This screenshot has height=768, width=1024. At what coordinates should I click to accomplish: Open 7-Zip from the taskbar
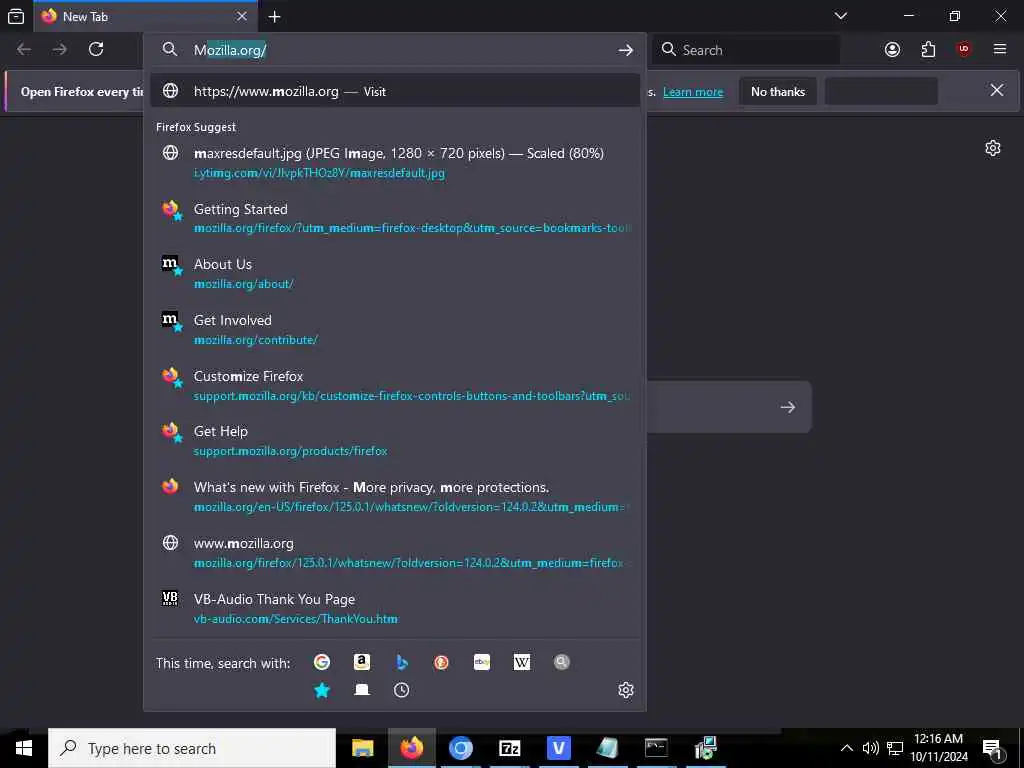point(509,748)
